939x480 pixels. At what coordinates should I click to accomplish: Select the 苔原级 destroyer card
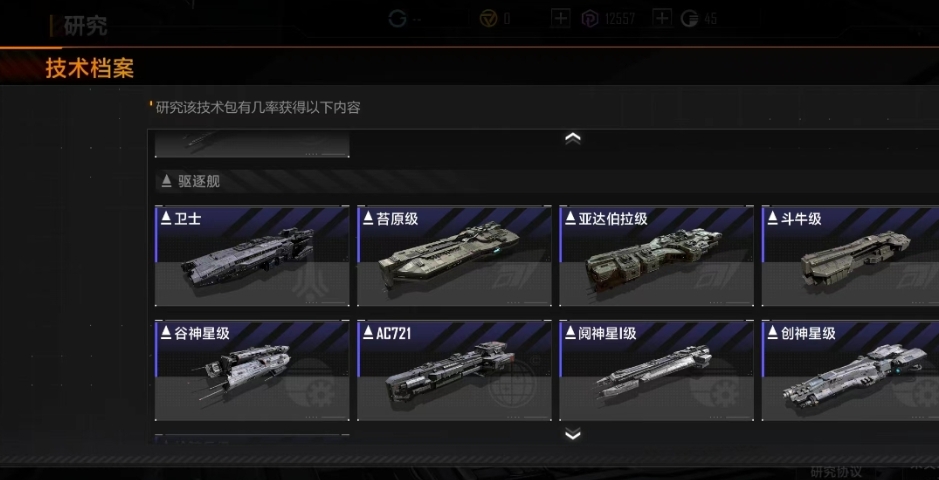point(455,256)
